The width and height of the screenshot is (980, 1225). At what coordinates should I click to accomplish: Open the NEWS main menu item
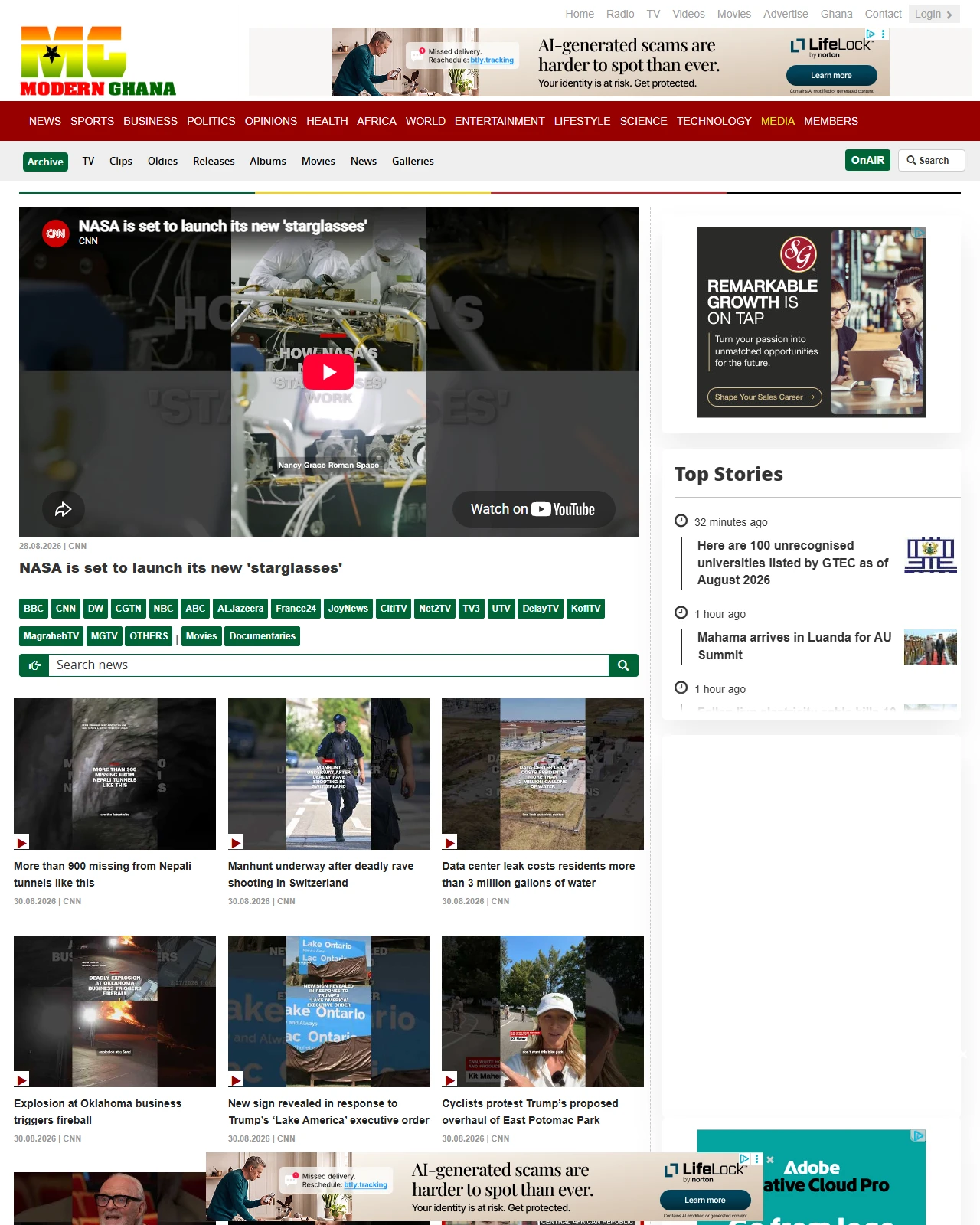(45, 121)
